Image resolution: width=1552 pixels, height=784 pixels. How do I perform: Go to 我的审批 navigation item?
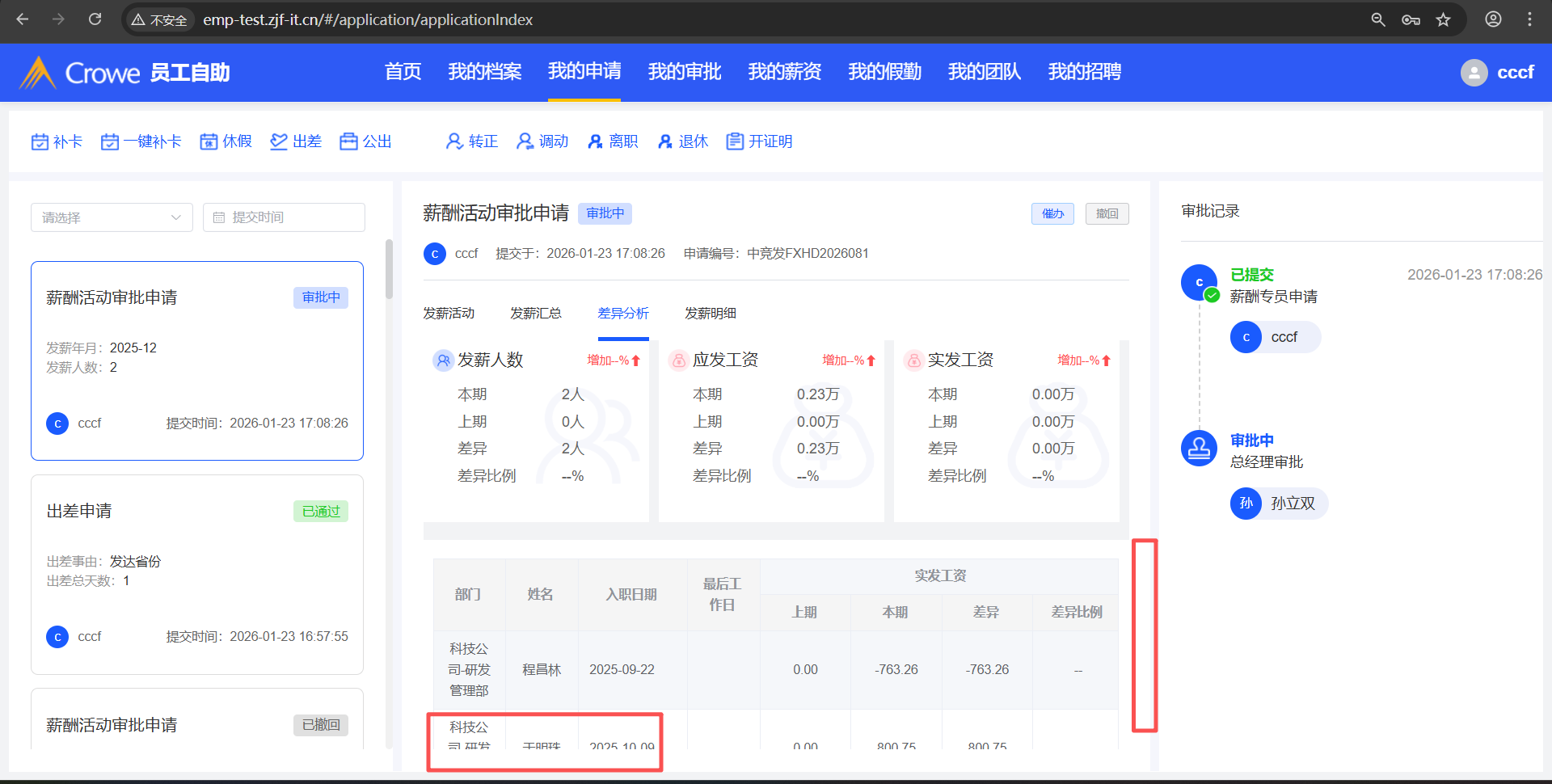pos(684,72)
